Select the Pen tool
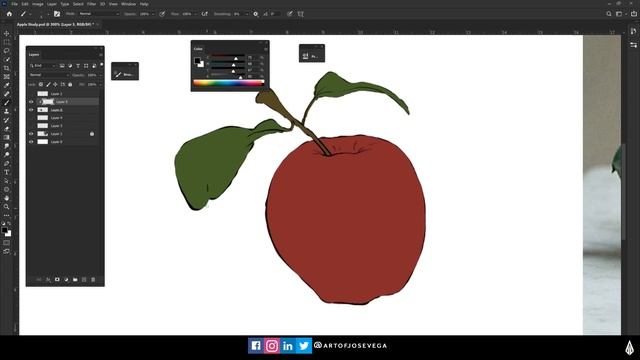The height and width of the screenshot is (360, 640). tap(7, 163)
